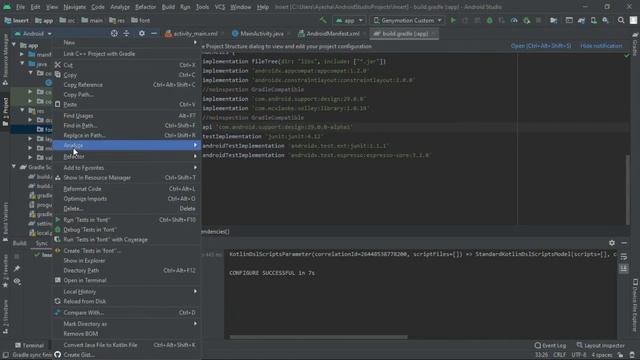Open the Build menu in the menu bar
Image resolution: width=640 pixels, height=360 pixels.
pyautogui.click(x=168, y=7)
